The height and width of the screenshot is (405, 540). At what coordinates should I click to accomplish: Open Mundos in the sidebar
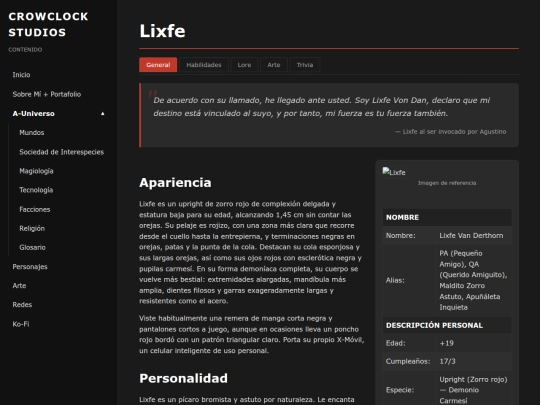[x=32, y=133]
